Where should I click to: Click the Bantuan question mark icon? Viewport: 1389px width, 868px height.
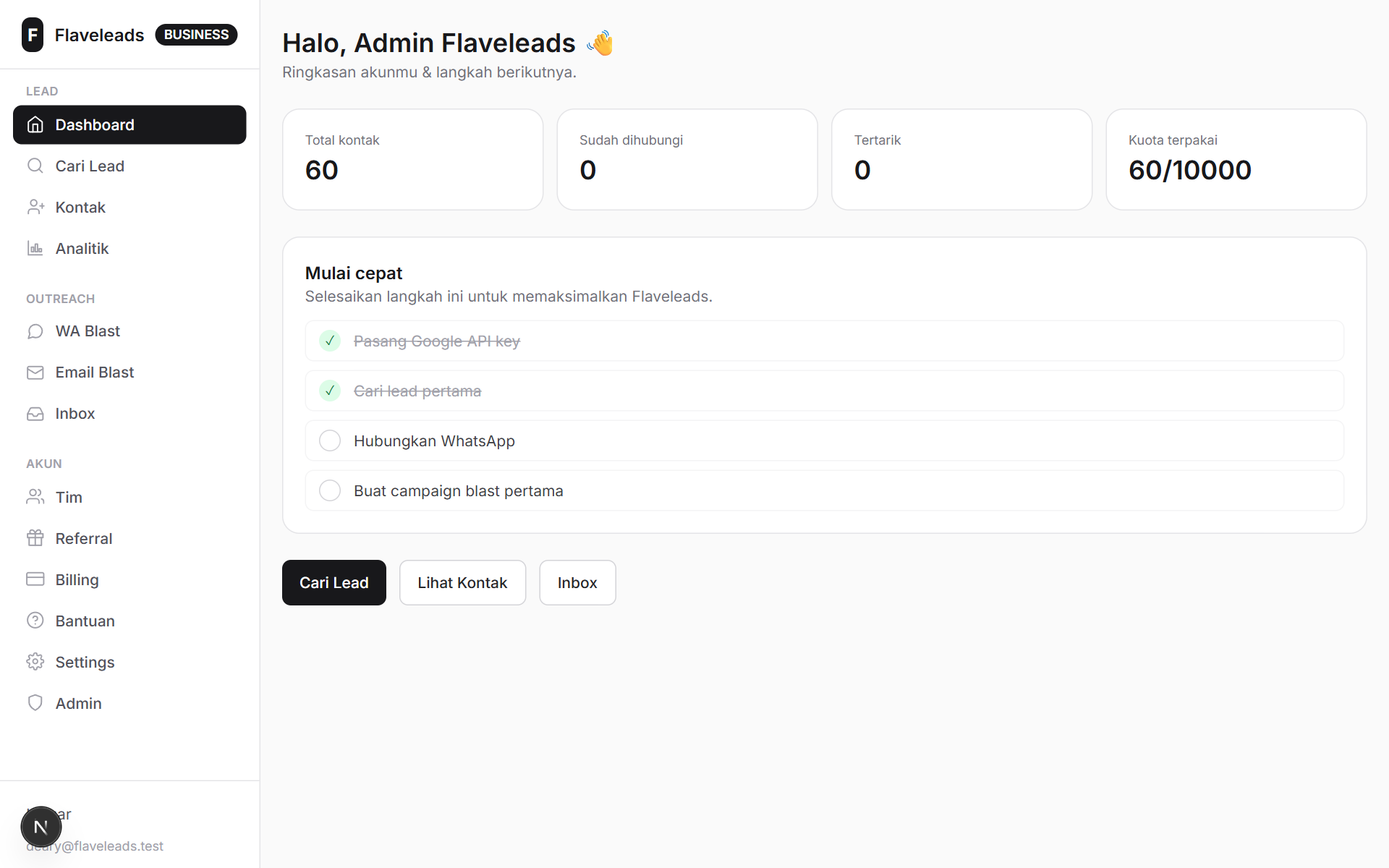coord(35,621)
